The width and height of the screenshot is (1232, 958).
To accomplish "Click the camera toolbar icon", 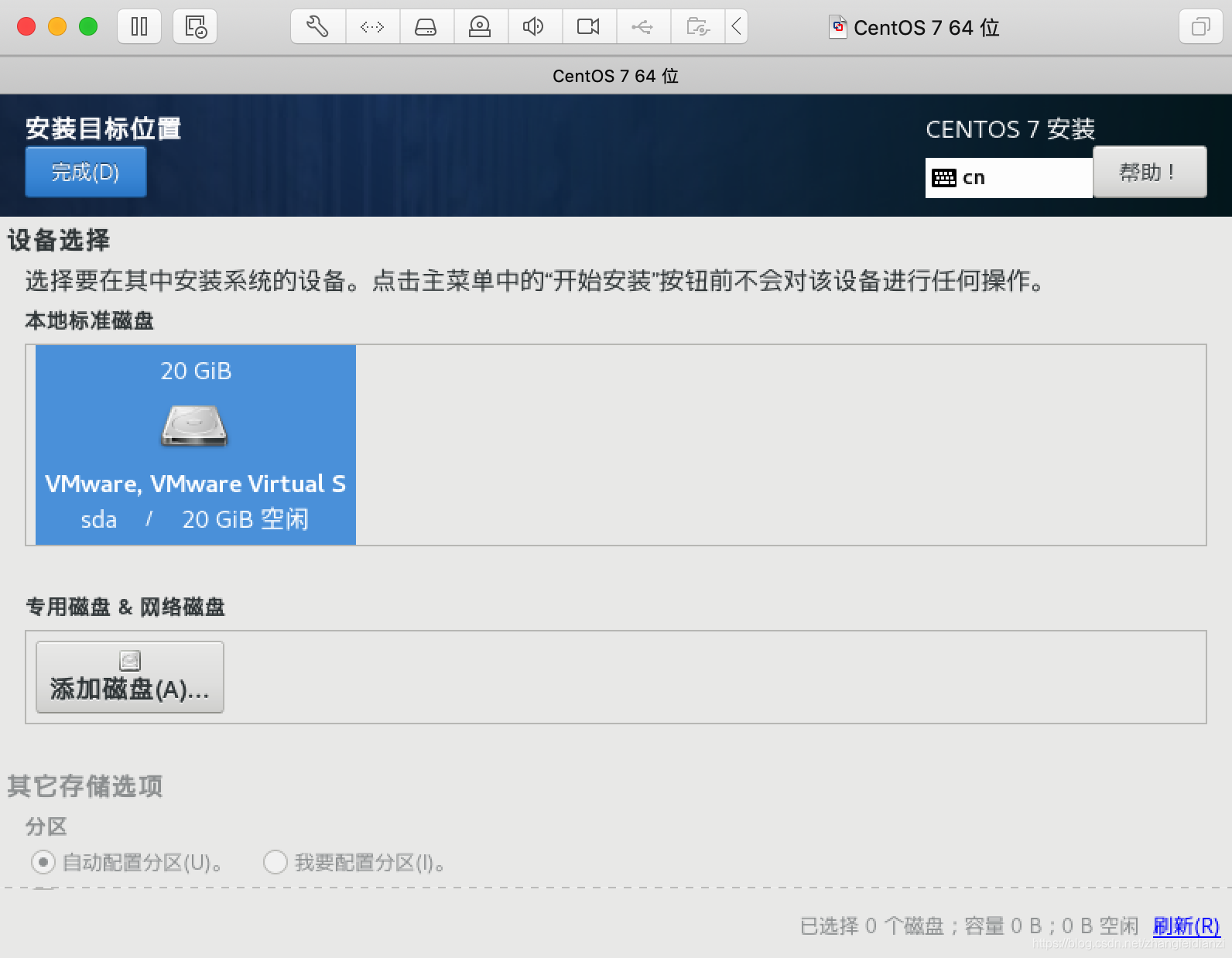I will point(589,27).
